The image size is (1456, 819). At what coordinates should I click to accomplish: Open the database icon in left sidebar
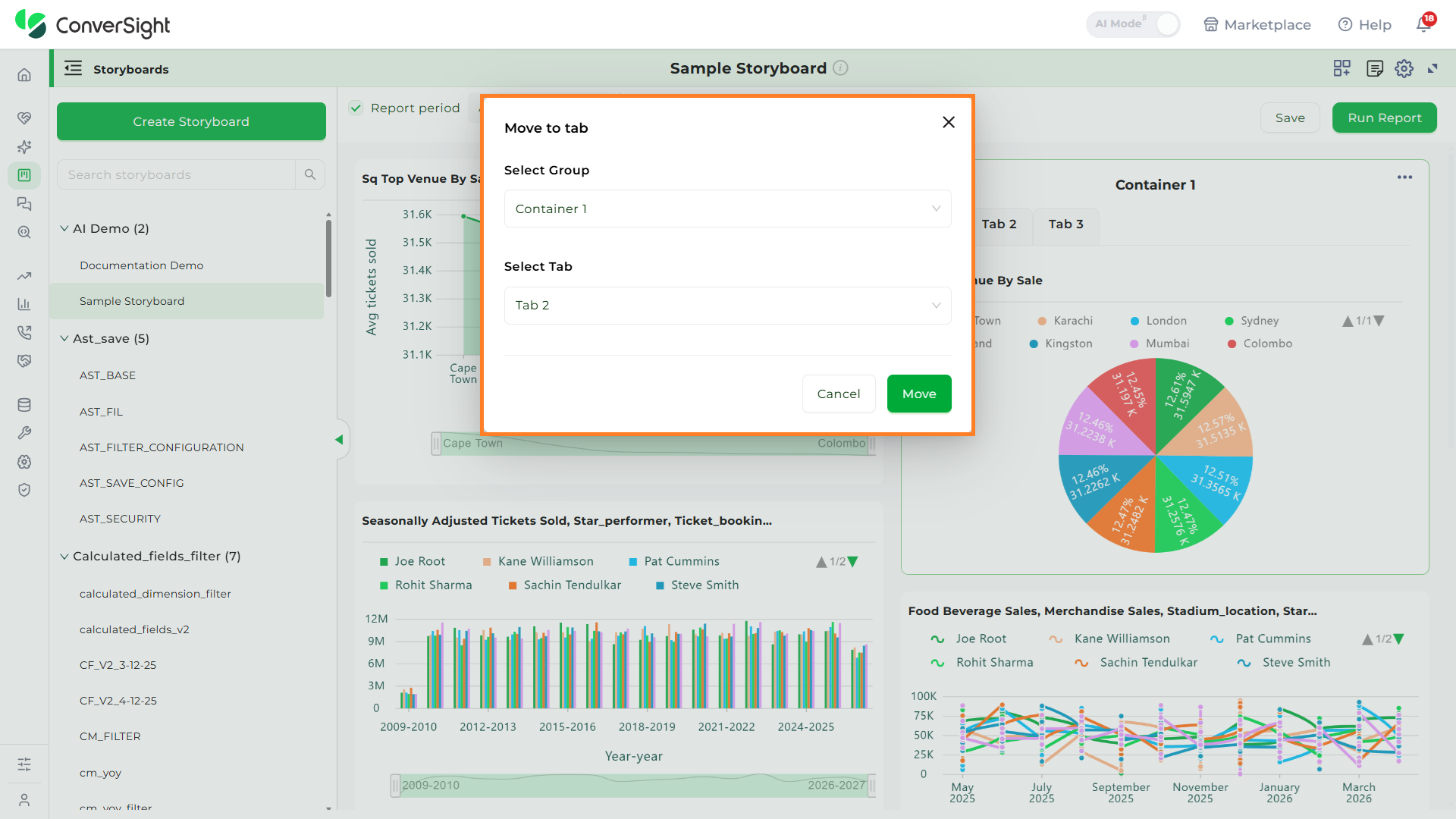click(24, 405)
